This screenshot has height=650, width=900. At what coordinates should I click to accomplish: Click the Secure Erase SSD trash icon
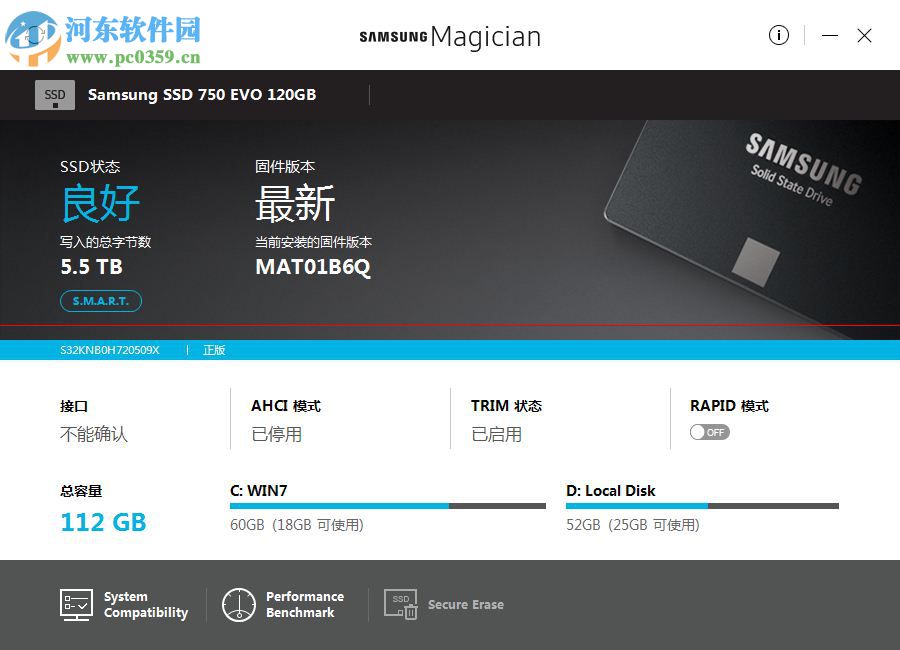point(400,605)
